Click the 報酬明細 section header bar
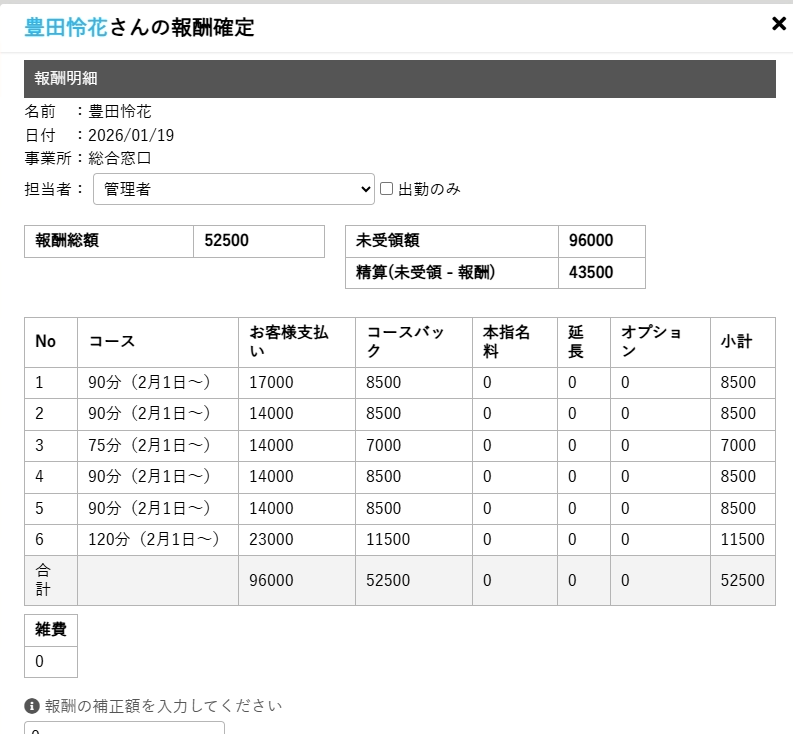The width and height of the screenshot is (793, 734). [399, 79]
